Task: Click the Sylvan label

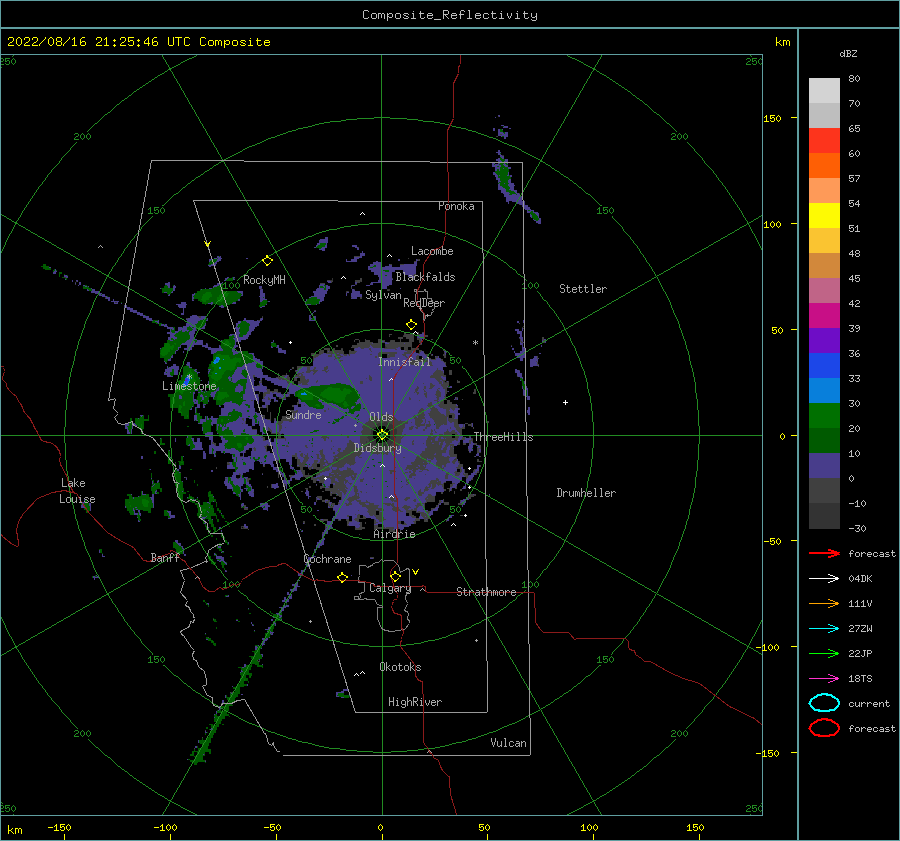Action: 383,295
